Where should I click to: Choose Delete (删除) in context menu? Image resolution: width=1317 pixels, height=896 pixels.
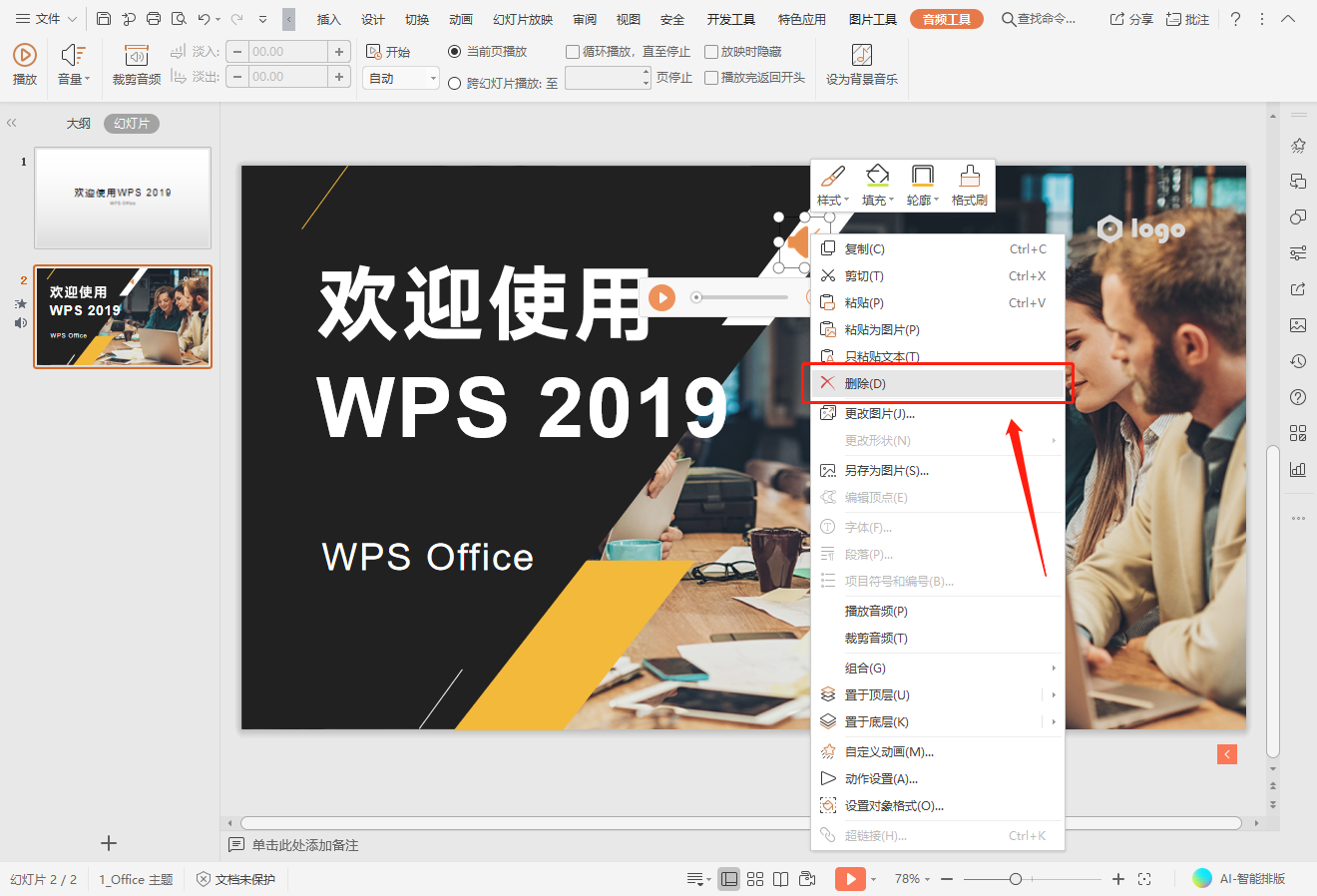point(937,383)
